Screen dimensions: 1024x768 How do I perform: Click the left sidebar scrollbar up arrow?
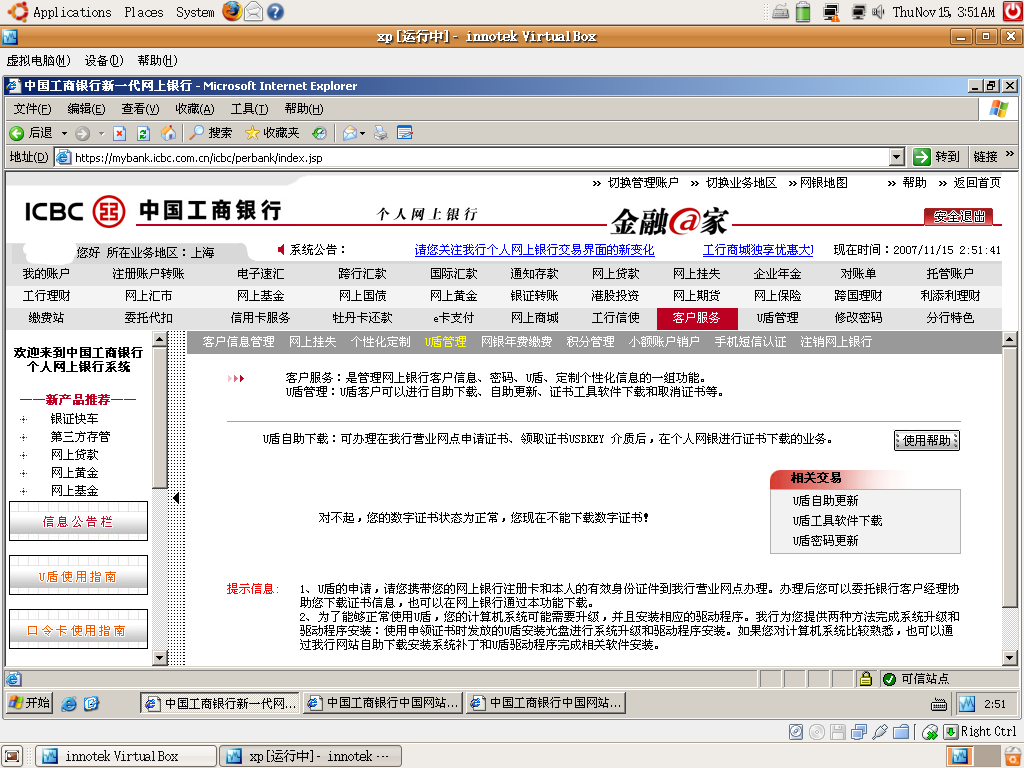(x=160, y=339)
